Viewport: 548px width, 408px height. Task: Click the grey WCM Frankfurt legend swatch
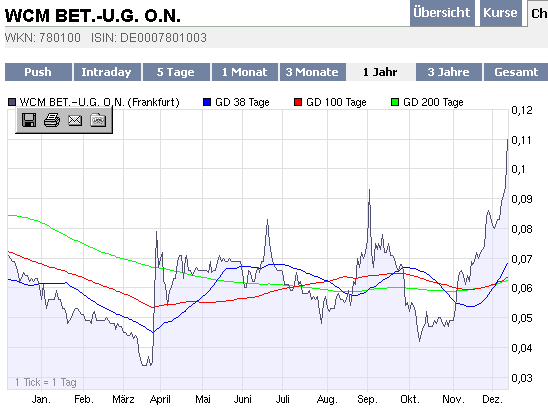tap(12, 102)
